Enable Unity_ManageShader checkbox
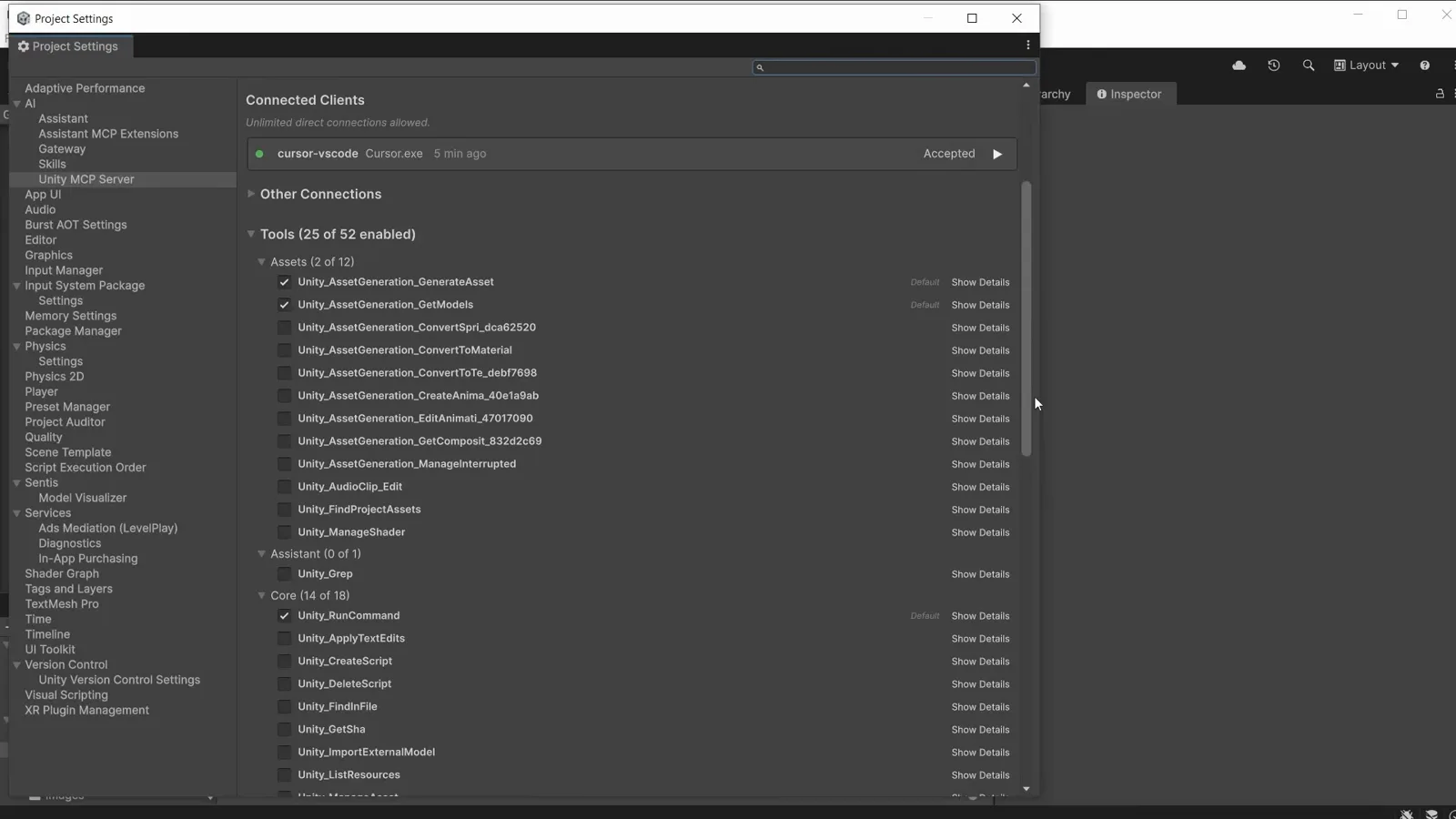Viewport: 1456px width, 819px height. (x=284, y=532)
